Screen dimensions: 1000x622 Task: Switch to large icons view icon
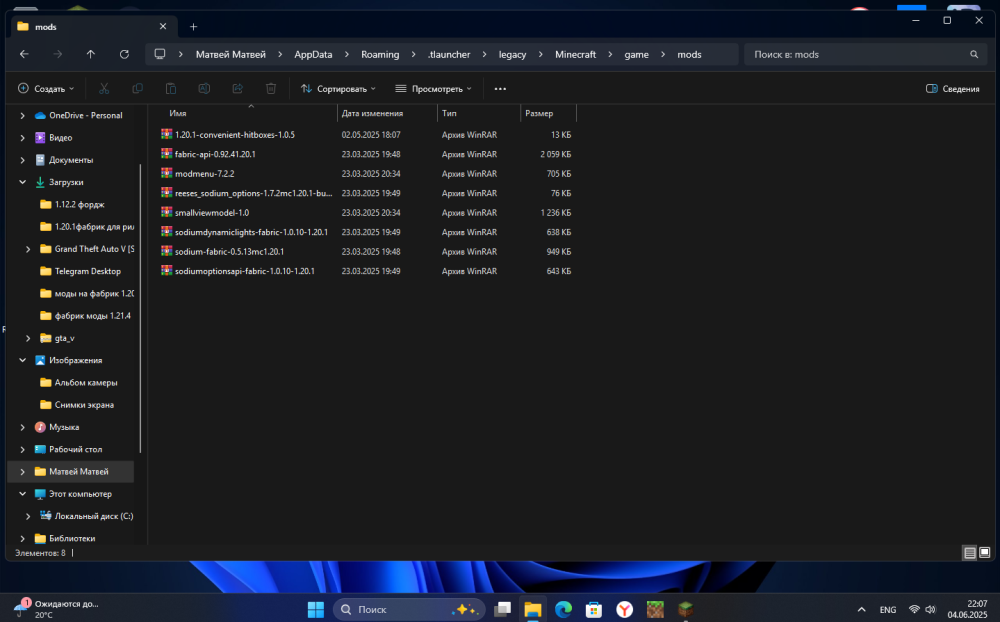coord(985,552)
